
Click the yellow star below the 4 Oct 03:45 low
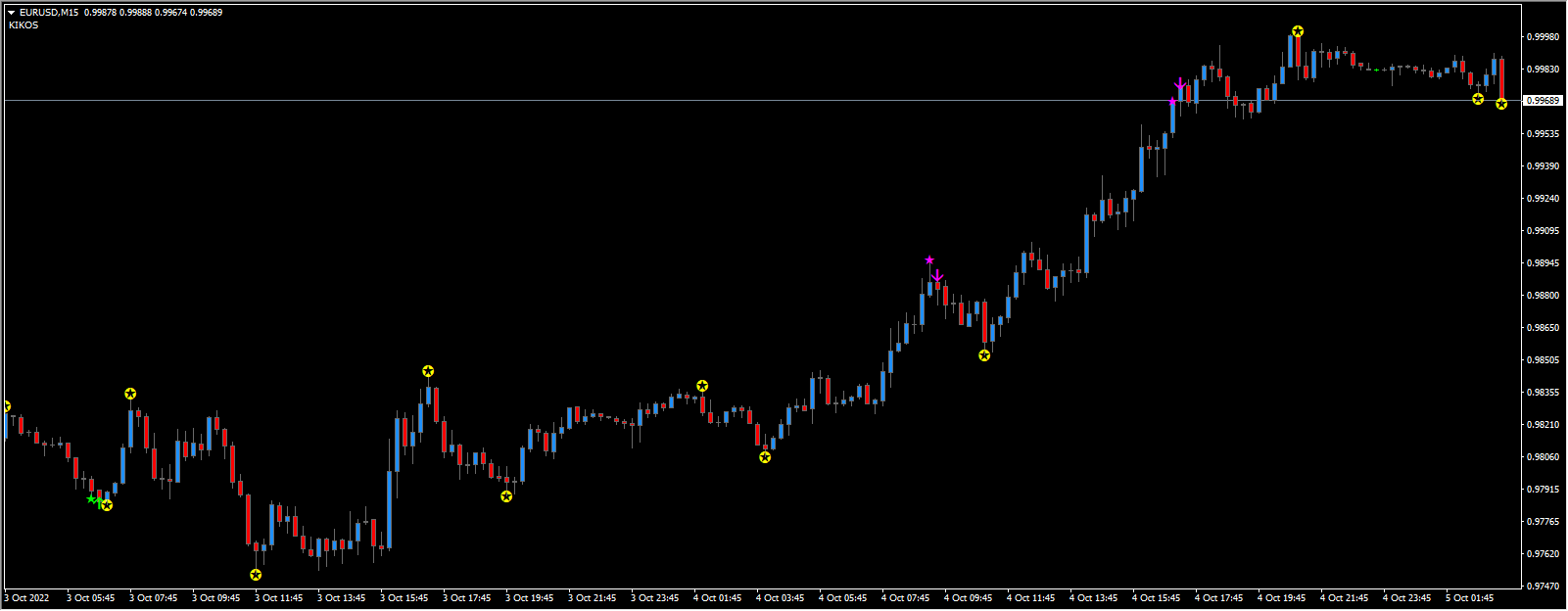[765, 457]
